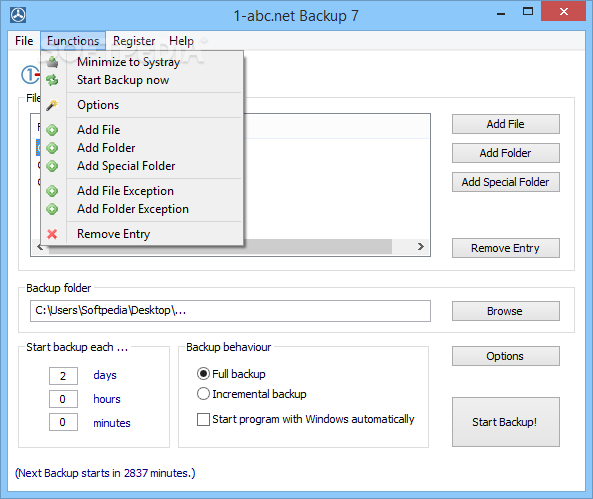
Task: Click the red X icon beside Remove Entry
Action: pos(52,234)
